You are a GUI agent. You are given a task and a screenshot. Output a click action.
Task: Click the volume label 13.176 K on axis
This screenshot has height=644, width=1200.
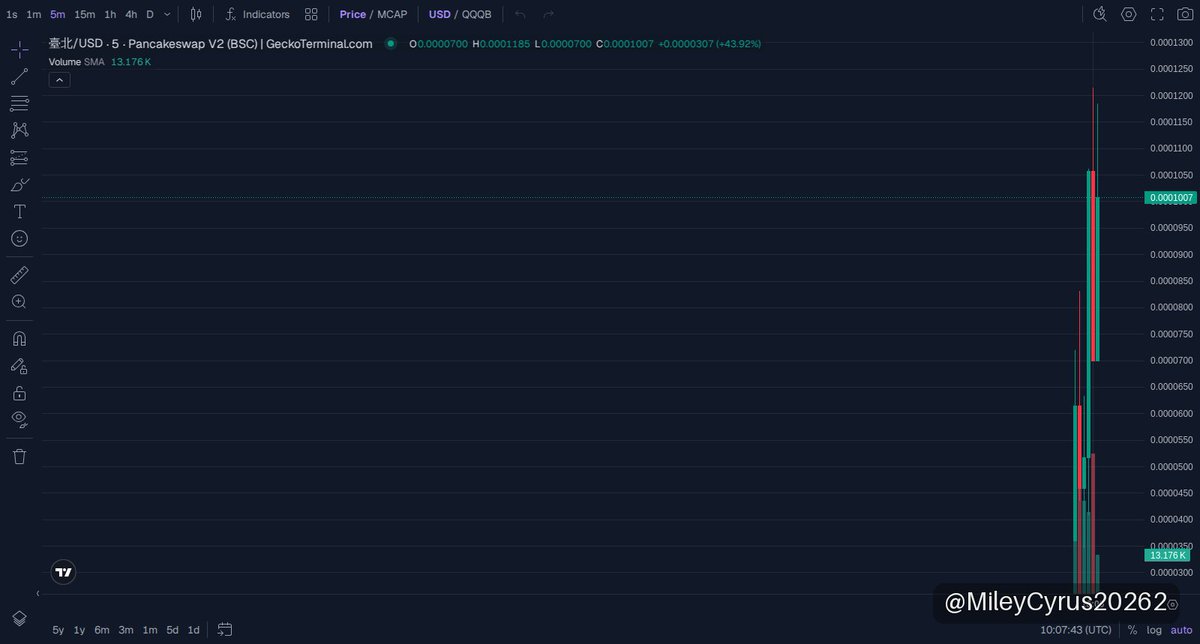1166,555
